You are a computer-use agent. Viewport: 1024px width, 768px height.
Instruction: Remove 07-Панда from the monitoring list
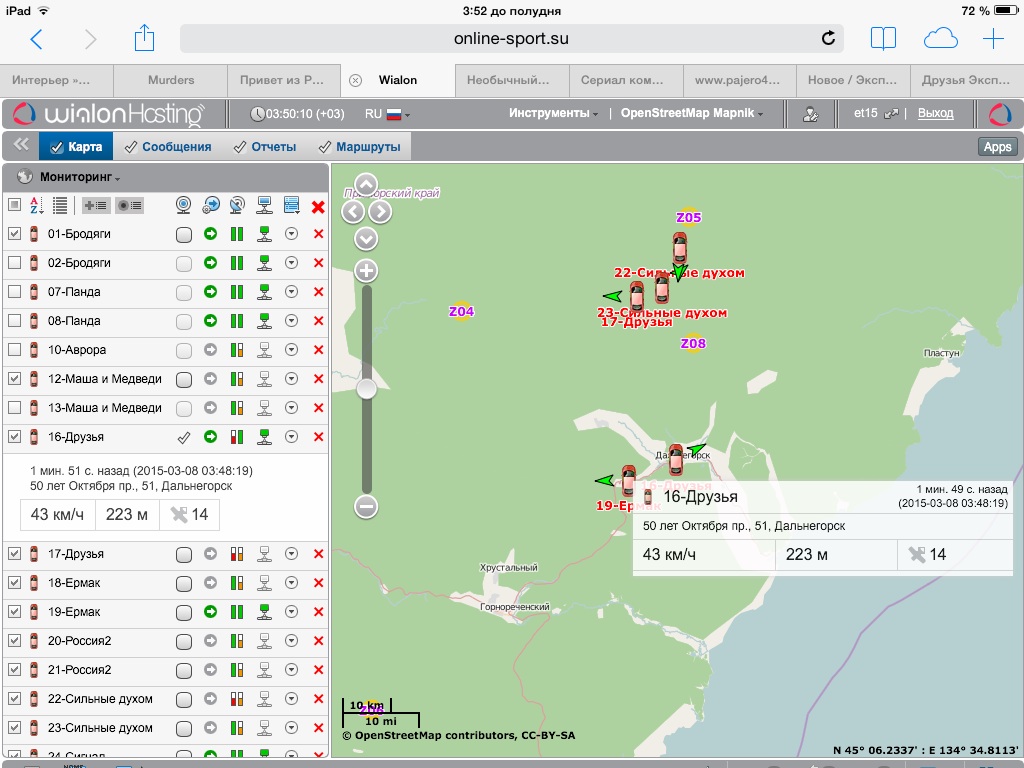click(318, 292)
